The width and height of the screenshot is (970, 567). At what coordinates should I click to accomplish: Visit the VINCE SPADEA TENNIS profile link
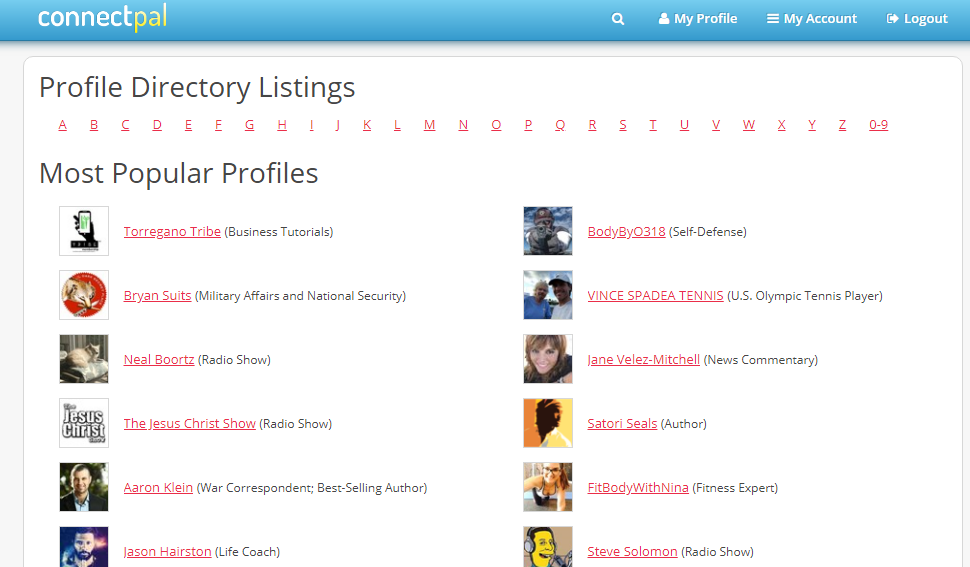pyautogui.click(x=655, y=296)
